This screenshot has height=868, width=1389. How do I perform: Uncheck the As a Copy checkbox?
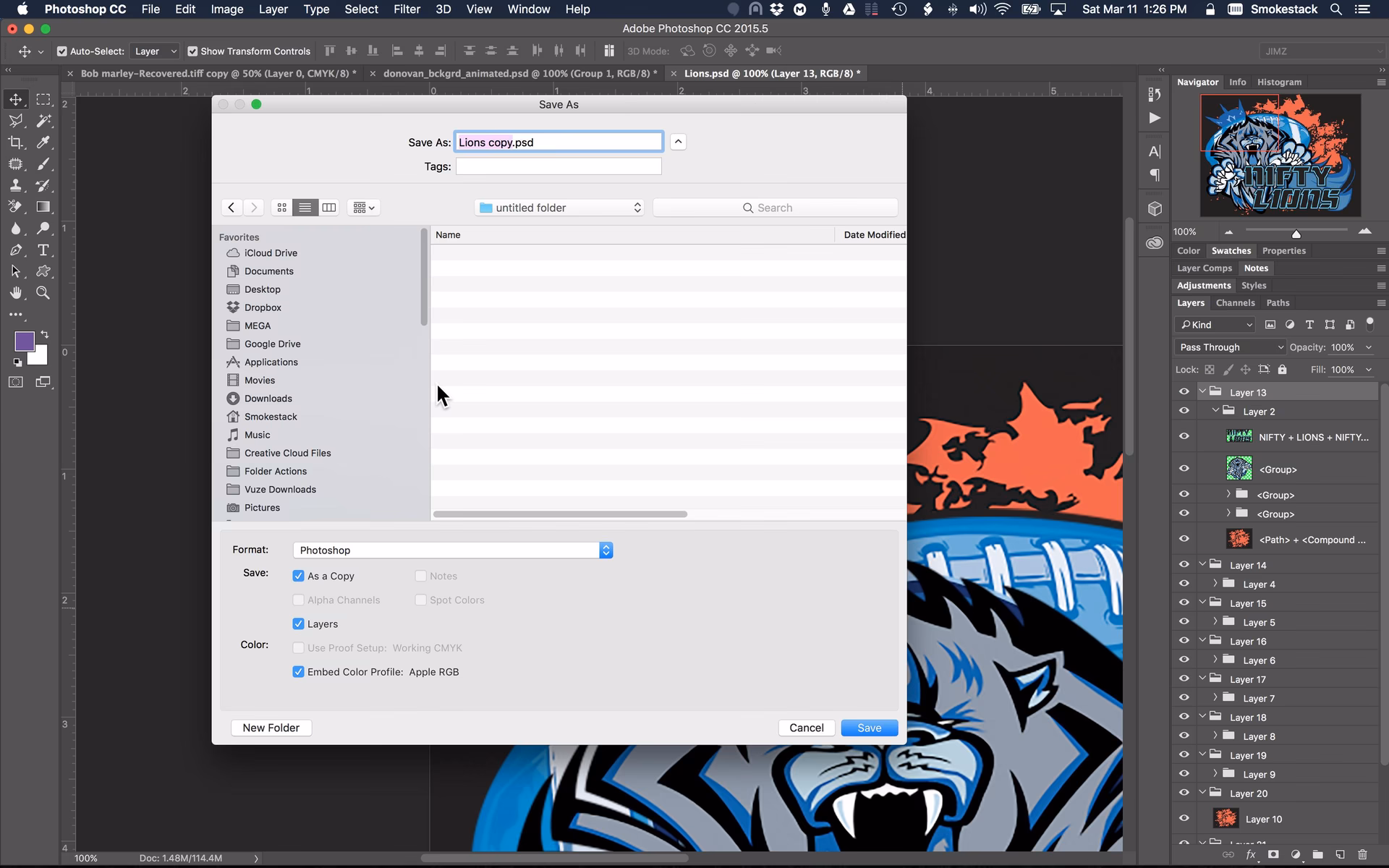click(298, 576)
